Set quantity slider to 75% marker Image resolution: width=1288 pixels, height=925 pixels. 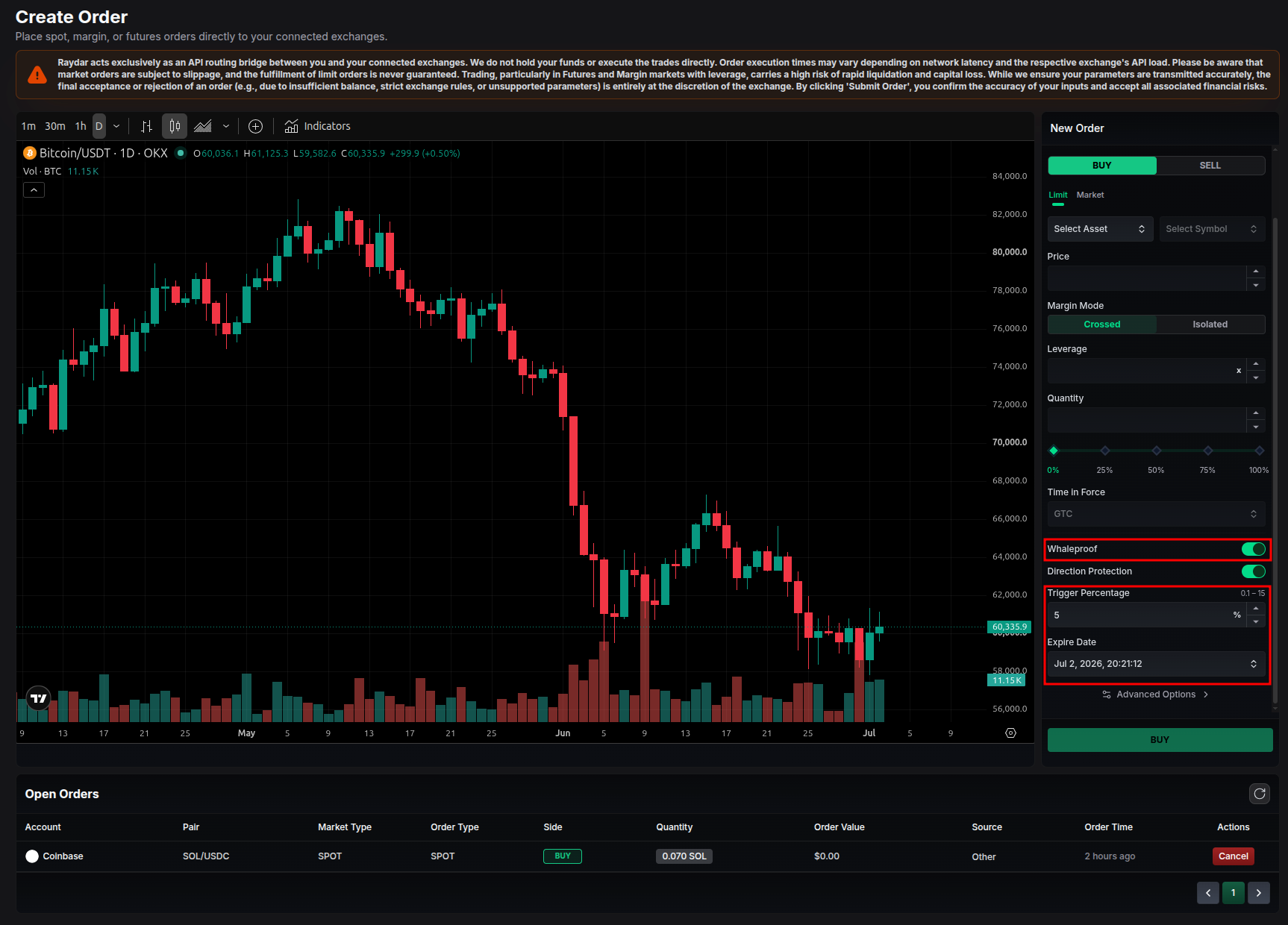coord(1208,451)
